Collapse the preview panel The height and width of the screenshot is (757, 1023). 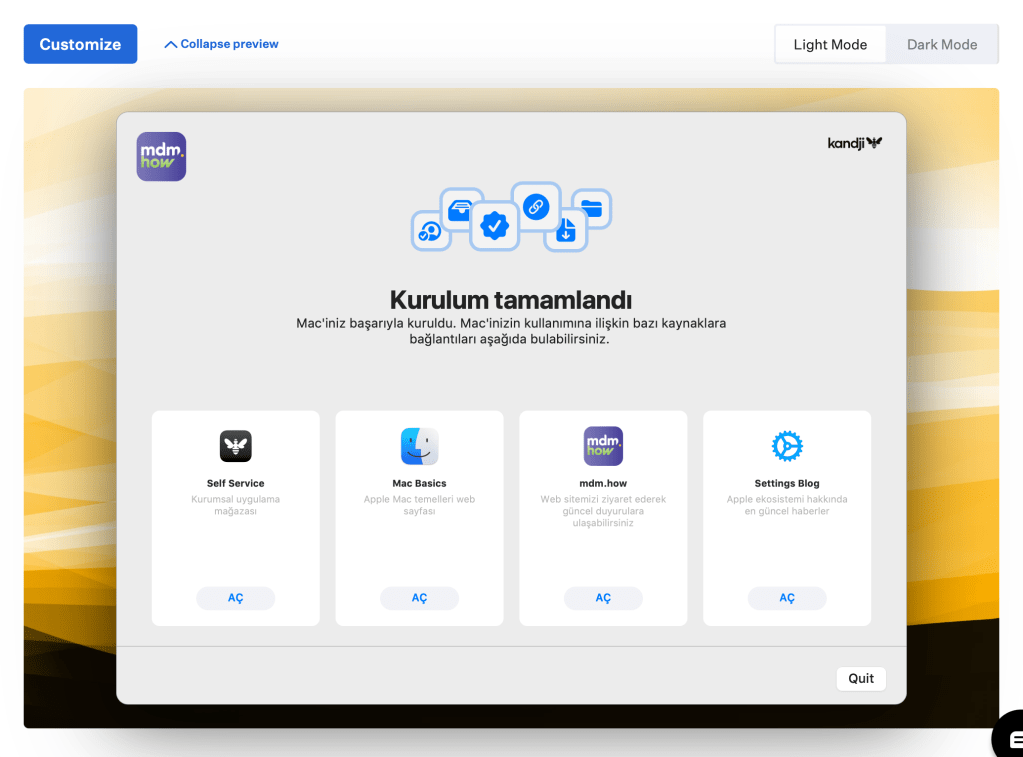(x=221, y=44)
